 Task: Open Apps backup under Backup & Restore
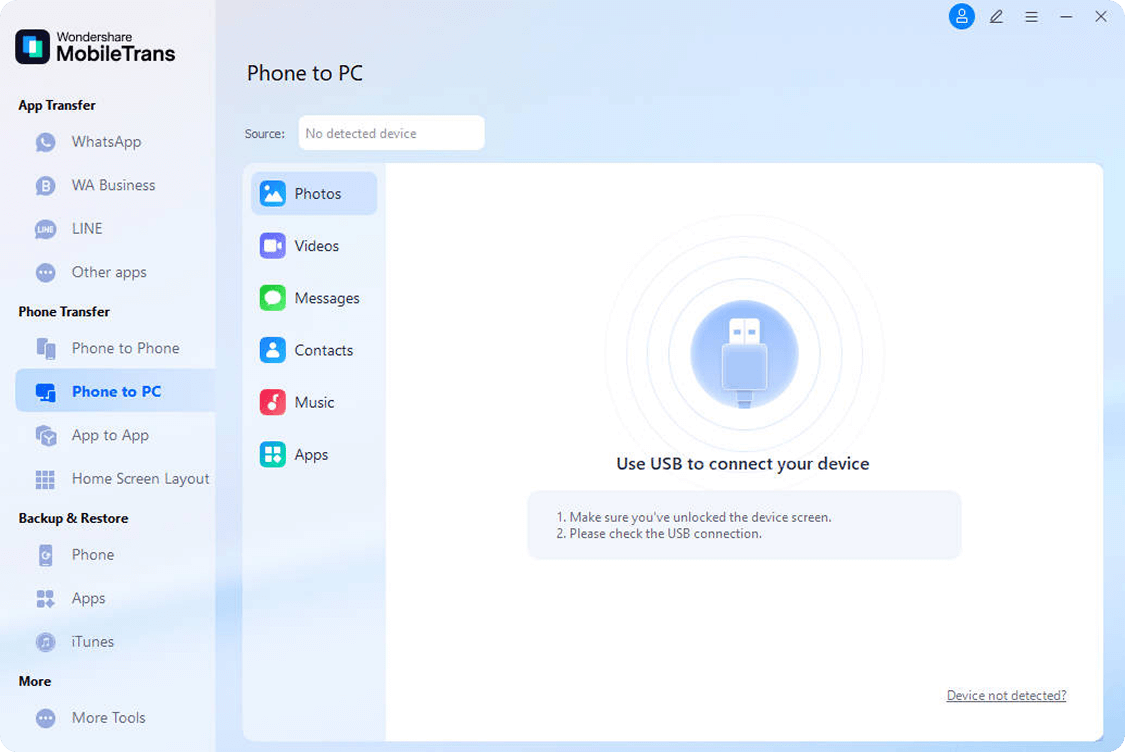(x=88, y=598)
